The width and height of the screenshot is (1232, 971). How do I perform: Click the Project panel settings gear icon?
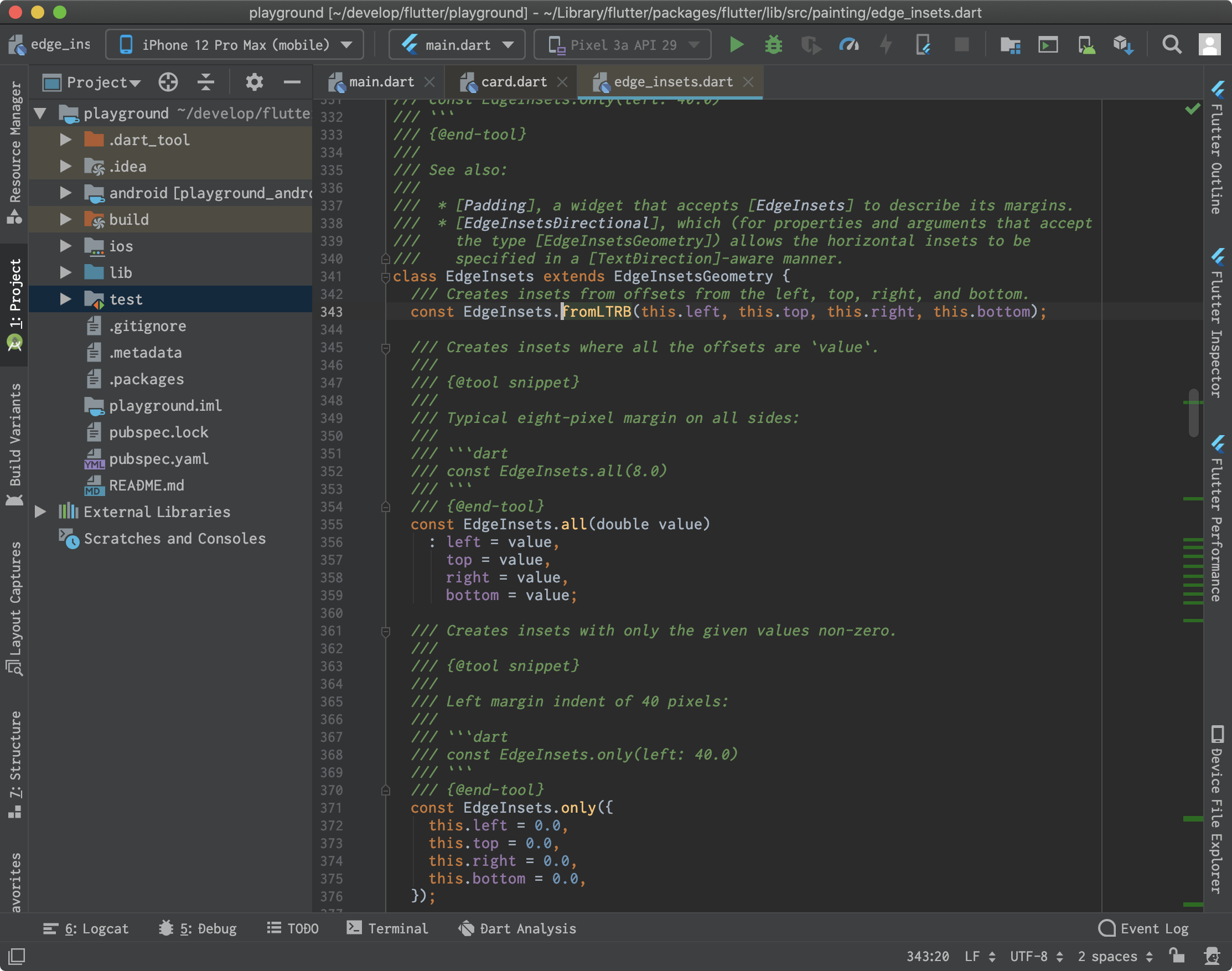(x=254, y=82)
